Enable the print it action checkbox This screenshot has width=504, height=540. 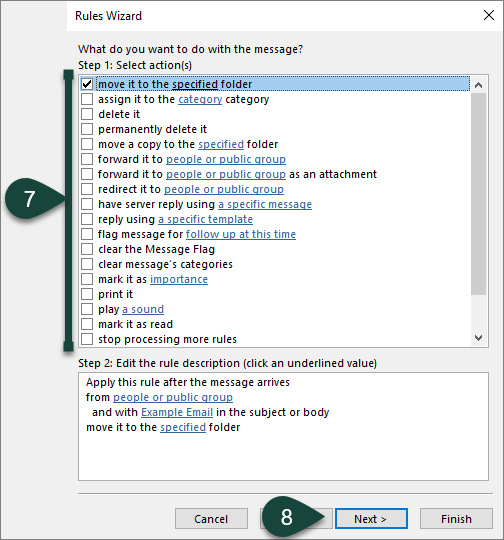87,294
